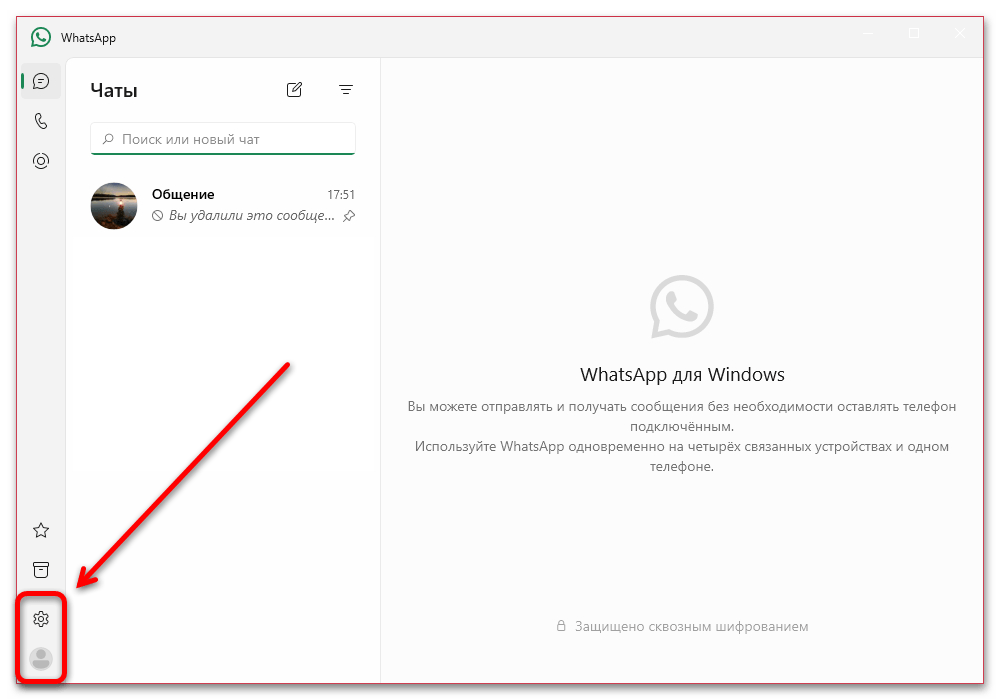Click the pin icon on Общение chat

[x=349, y=216]
